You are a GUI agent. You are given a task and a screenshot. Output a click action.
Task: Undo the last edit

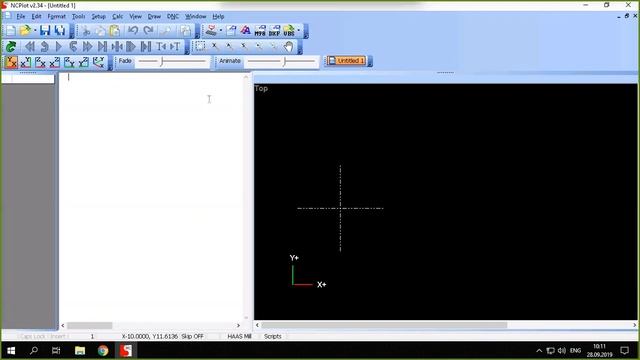(133, 31)
